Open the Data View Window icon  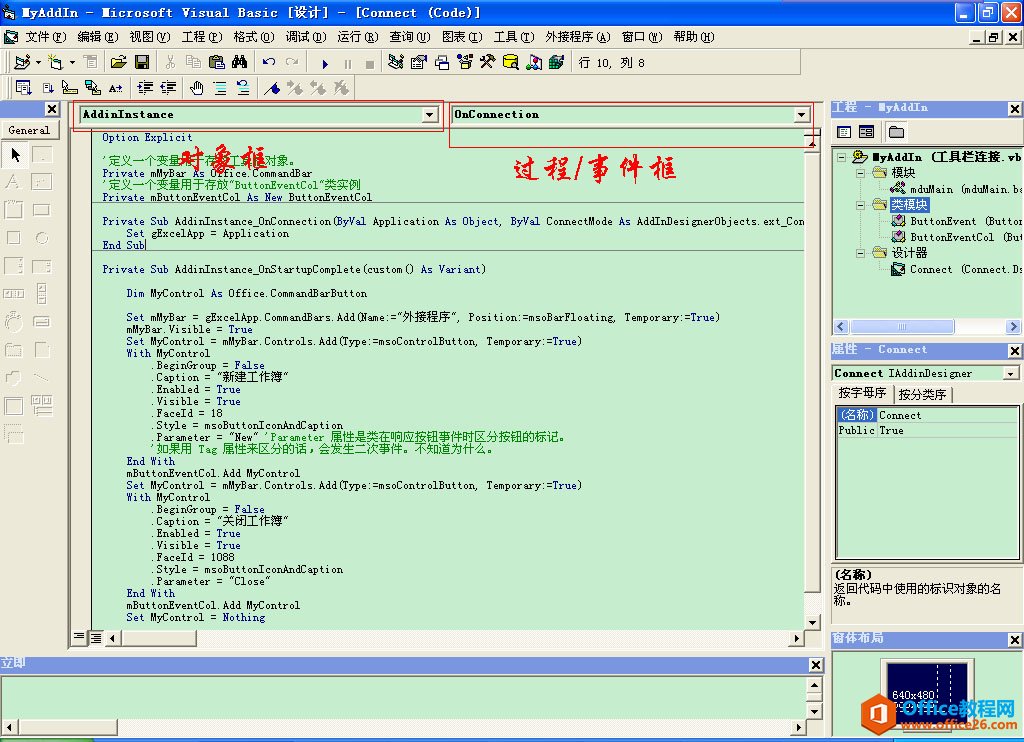point(511,62)
